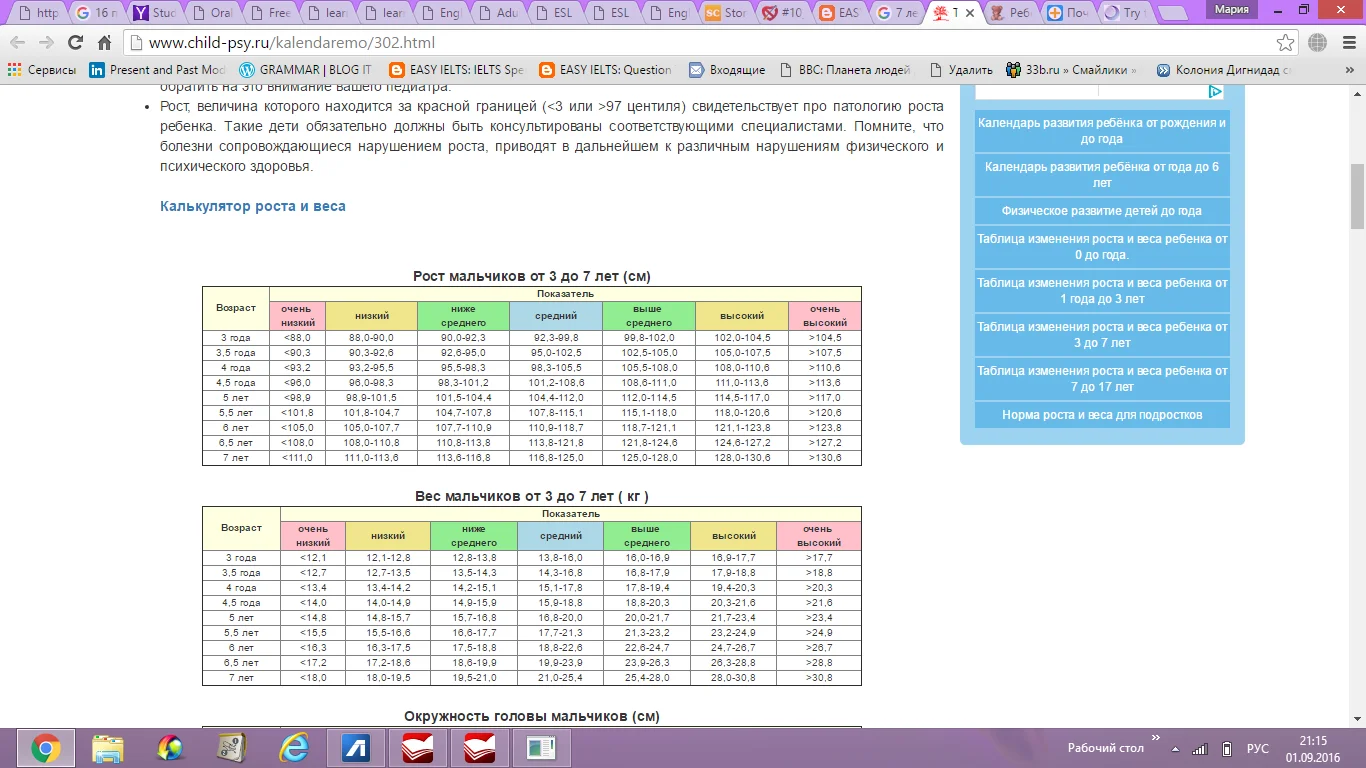Click the browser back arrow button
Screen dimensions: 1366x768
click(x=18, y=43)
